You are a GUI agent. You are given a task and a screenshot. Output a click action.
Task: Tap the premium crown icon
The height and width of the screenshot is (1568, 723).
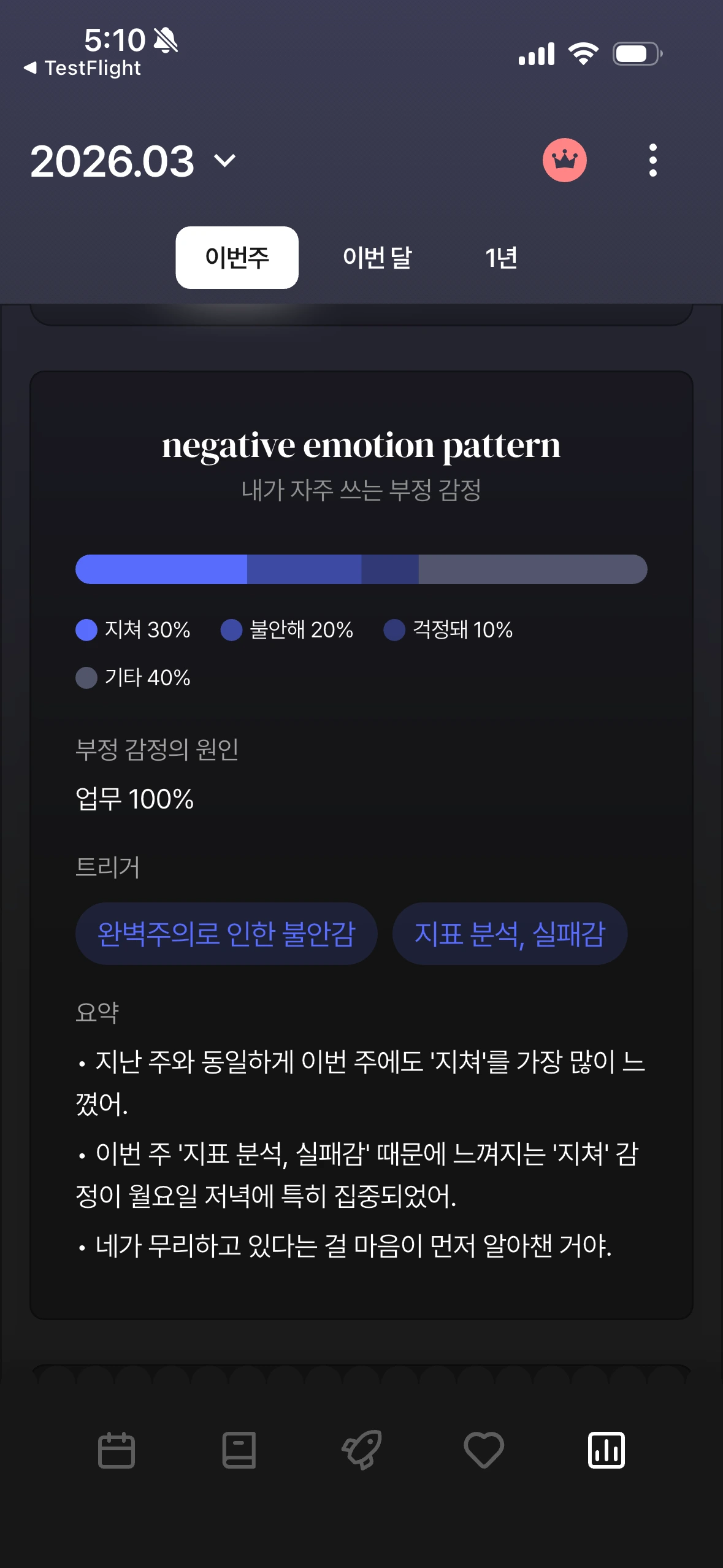coord(564,160)
